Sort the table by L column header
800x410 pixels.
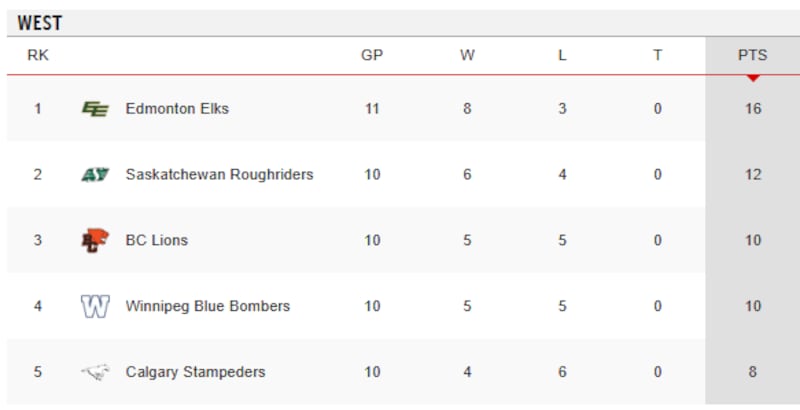pyautogui.click(x=562, y=55)
